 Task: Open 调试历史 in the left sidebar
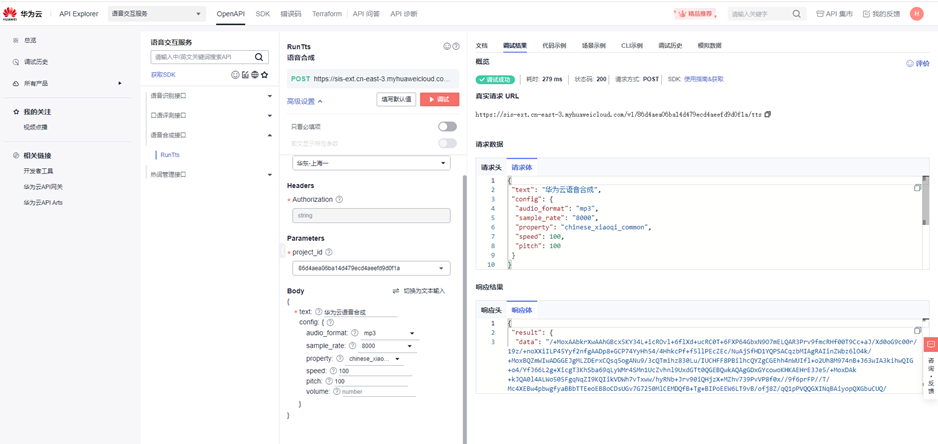(x=36, y=62)
